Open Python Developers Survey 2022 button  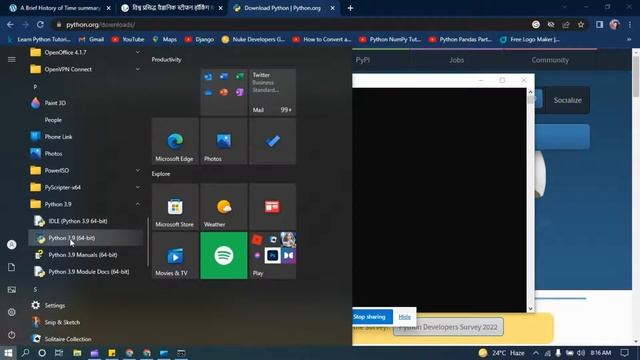(x=448, y=327)
